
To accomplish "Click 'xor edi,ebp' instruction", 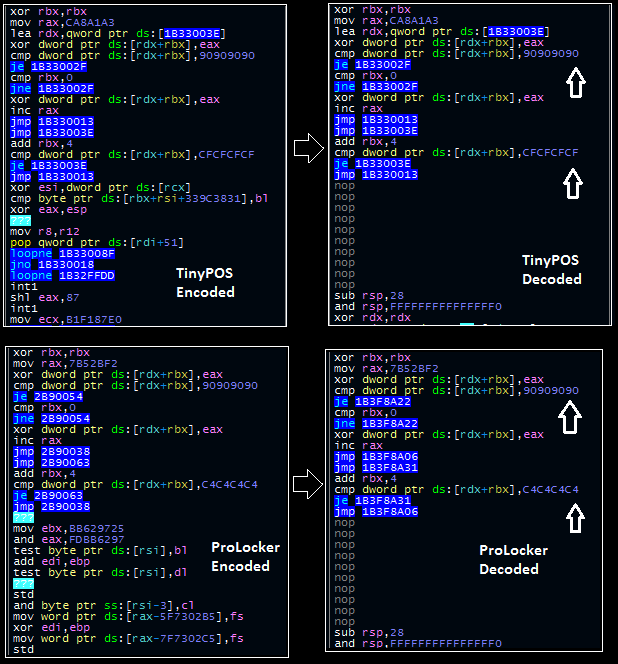I will [x=52, y=628].
